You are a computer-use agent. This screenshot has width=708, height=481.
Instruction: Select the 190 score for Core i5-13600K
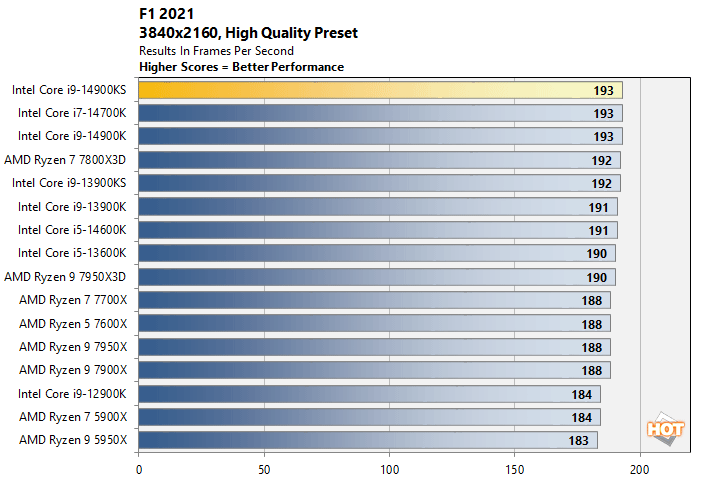(x=596, y=254)
